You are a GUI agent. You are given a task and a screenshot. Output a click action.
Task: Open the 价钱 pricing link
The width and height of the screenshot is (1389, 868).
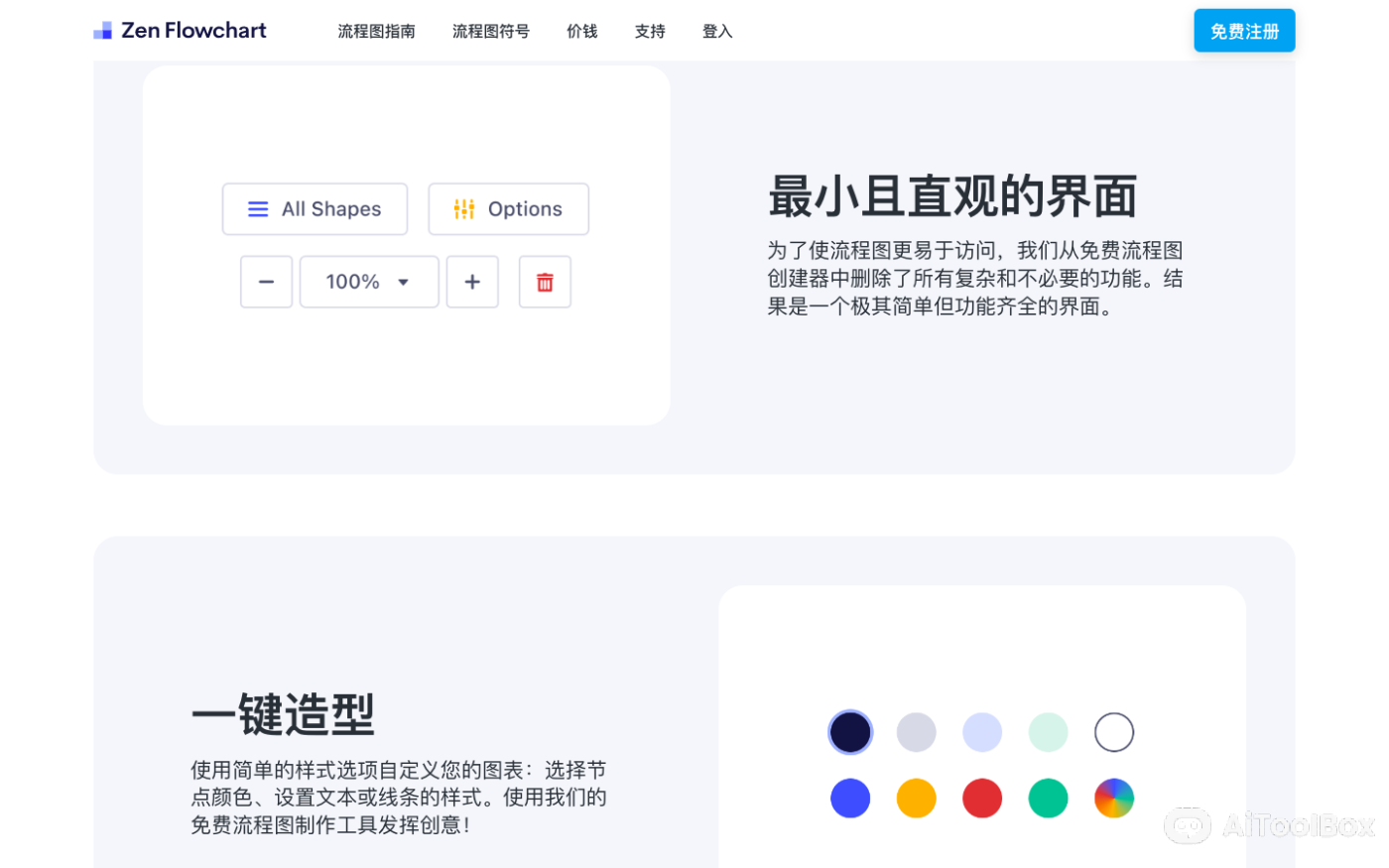(582, 32)
